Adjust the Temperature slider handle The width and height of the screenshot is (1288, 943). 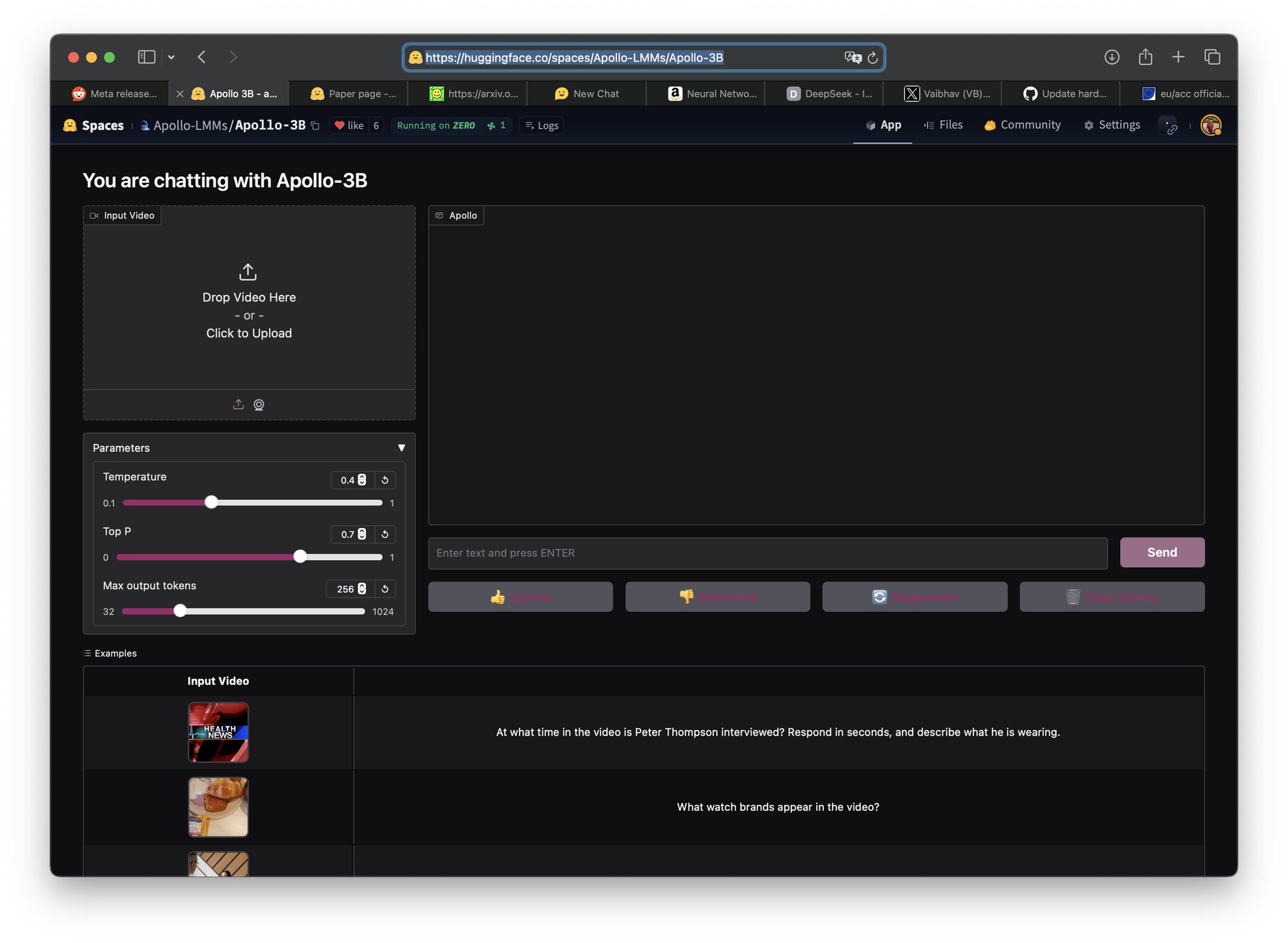(211, 502)
